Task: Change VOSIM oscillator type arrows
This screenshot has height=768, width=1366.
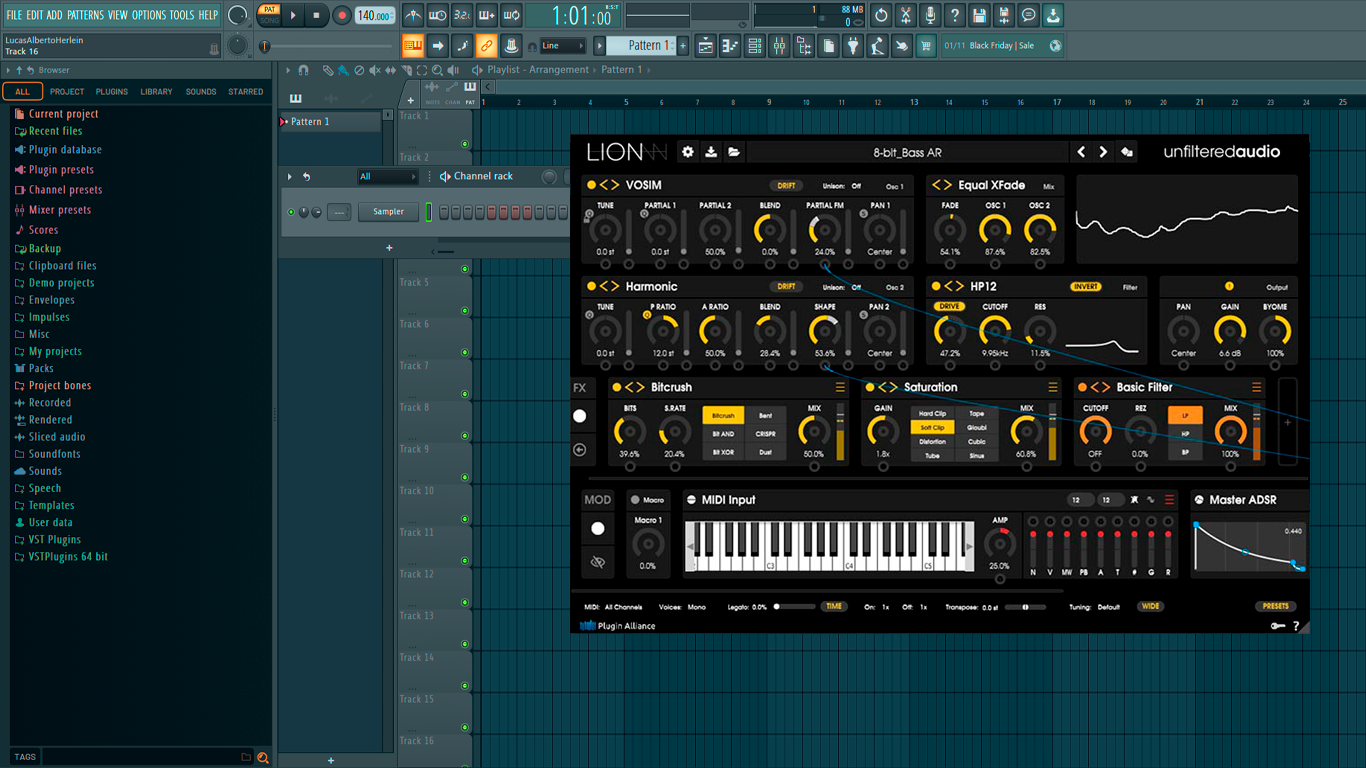Action: 609,185
